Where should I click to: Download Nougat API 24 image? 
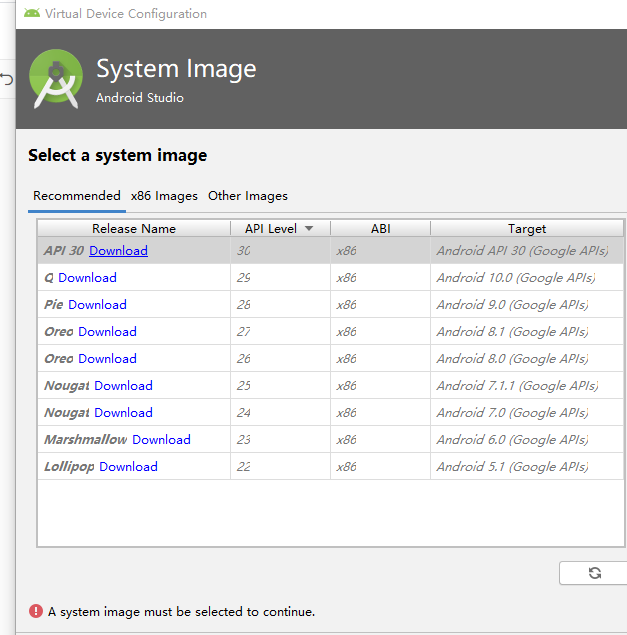pyautogui.click(x=124, y=413)
